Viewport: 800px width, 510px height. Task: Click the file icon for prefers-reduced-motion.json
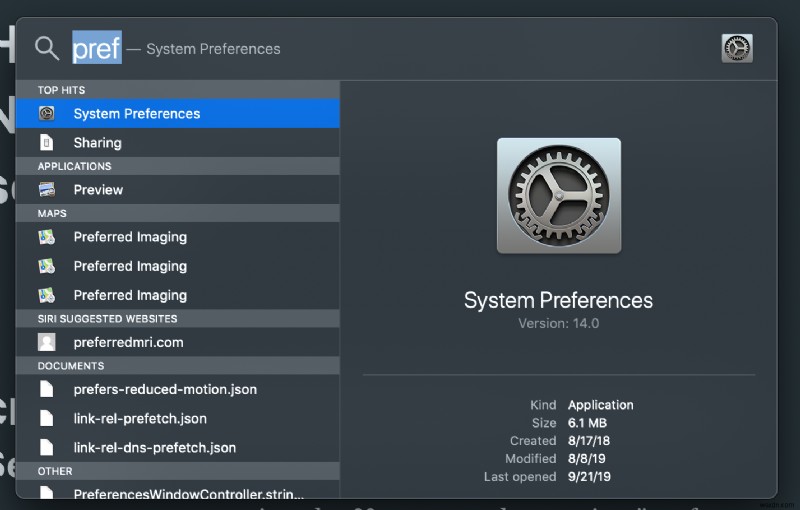pyautogui.click(x=47, y=389)
